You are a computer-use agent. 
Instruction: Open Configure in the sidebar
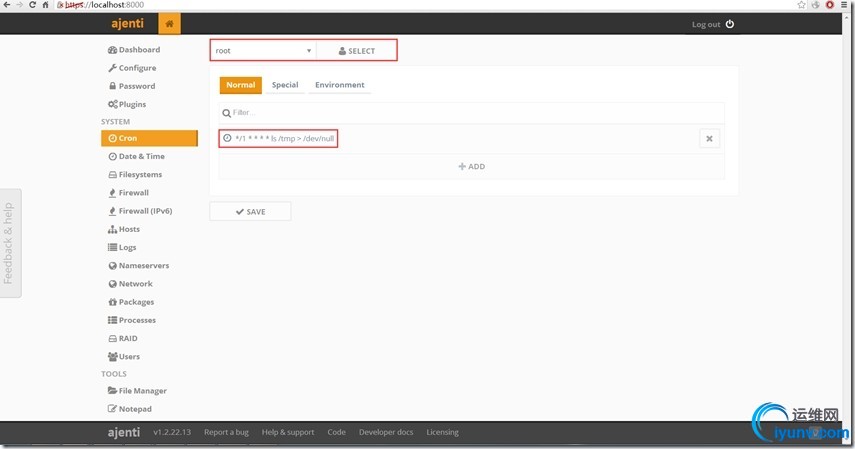tap(132, 68)
